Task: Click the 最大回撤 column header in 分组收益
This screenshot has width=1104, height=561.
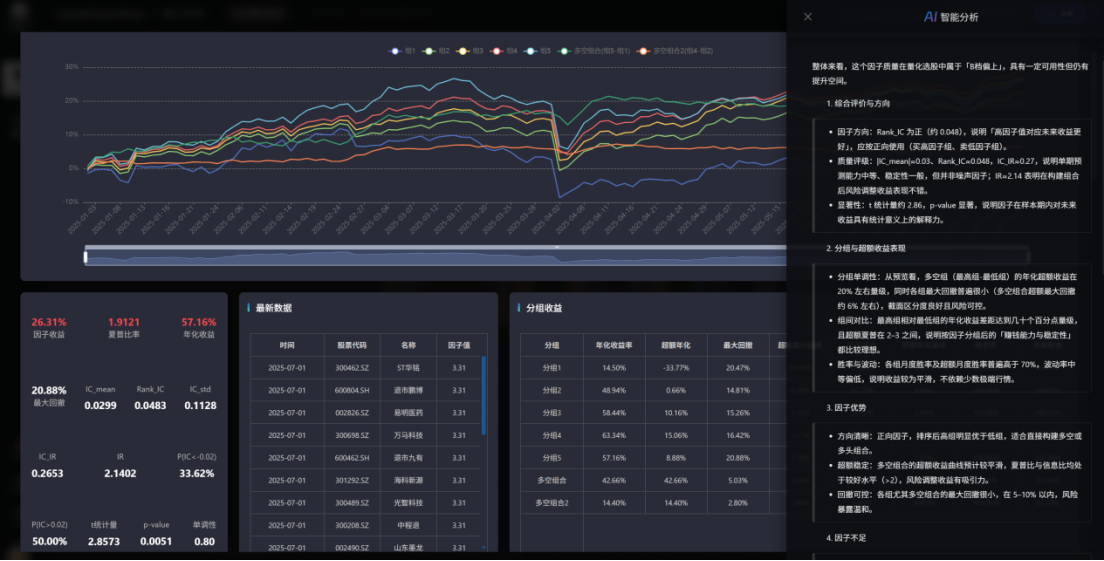Action: click(x=740, y=343)
